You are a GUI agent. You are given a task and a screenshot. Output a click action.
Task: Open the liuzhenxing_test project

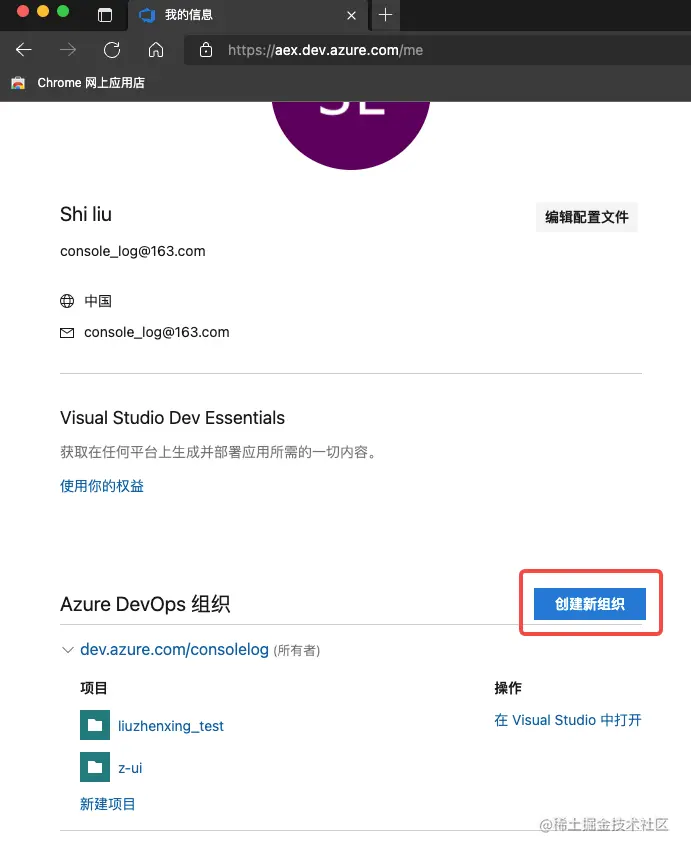coord(171,726)
